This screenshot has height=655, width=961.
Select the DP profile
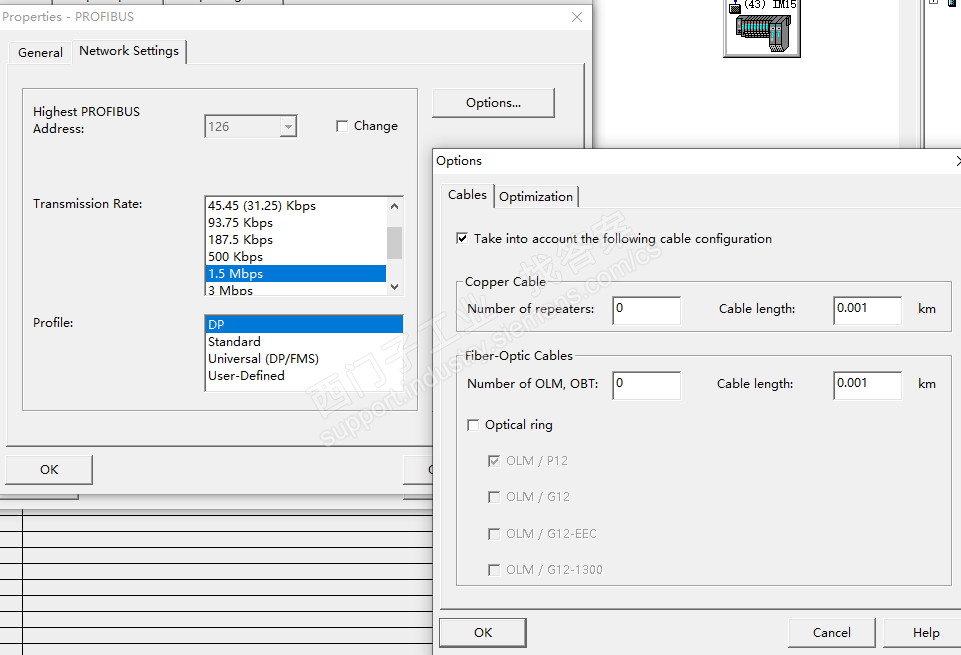click(304, 325)
